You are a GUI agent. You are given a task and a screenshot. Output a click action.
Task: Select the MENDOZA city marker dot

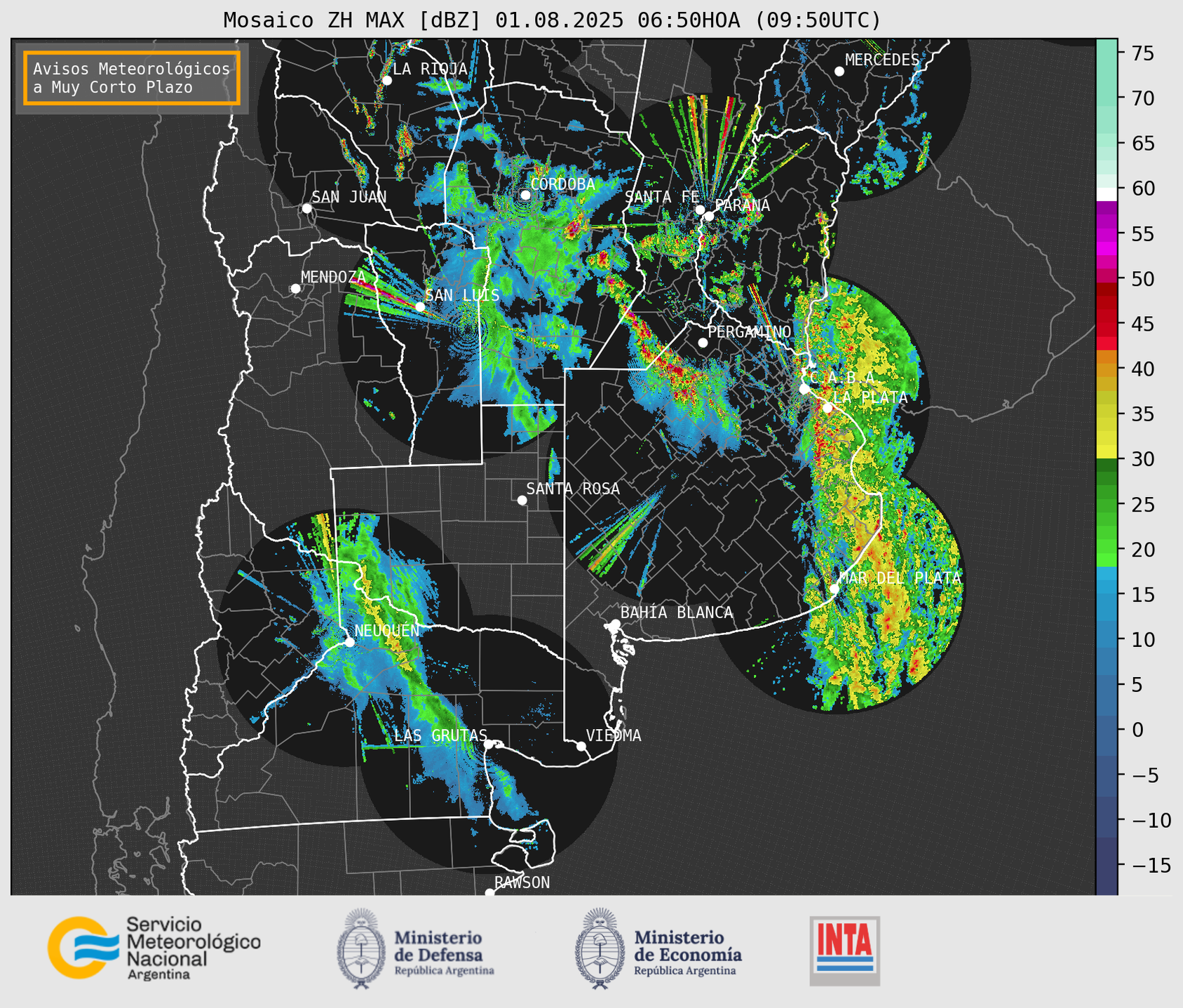[295, 289]
